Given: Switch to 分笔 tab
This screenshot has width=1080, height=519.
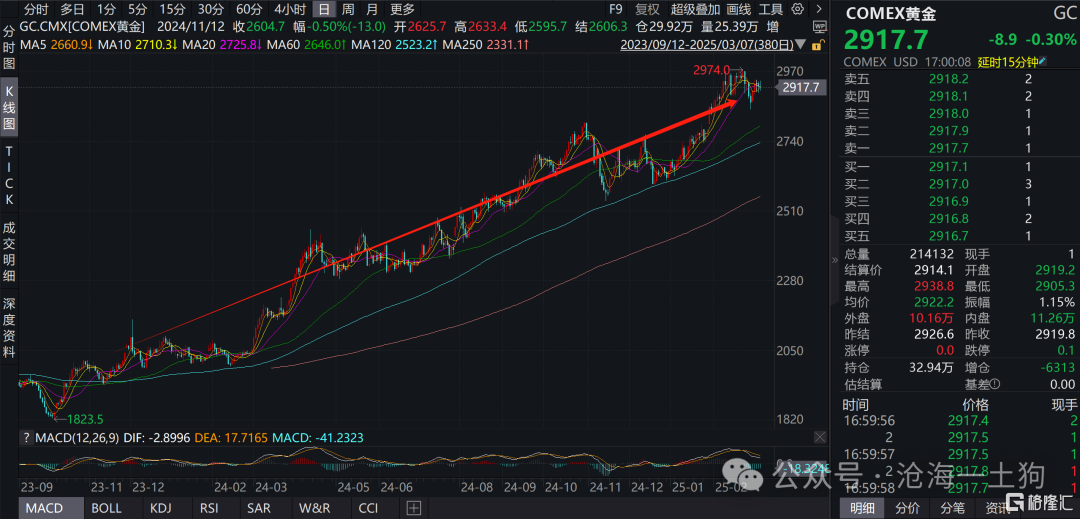Looking at the screenshot, I should pyautogui.click(x=952, y=508).
